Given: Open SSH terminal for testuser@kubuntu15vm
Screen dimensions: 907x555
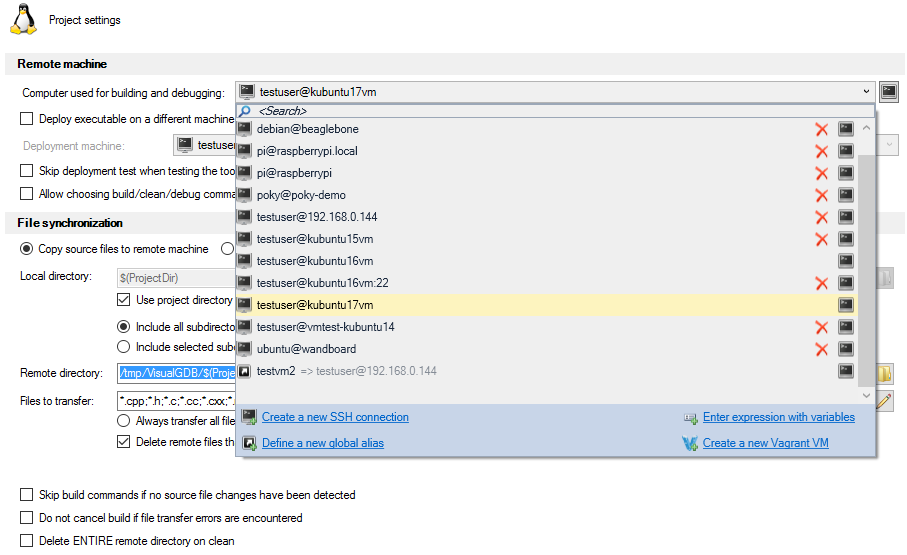Looking at the screenshot, I should (x=846, y=238).
